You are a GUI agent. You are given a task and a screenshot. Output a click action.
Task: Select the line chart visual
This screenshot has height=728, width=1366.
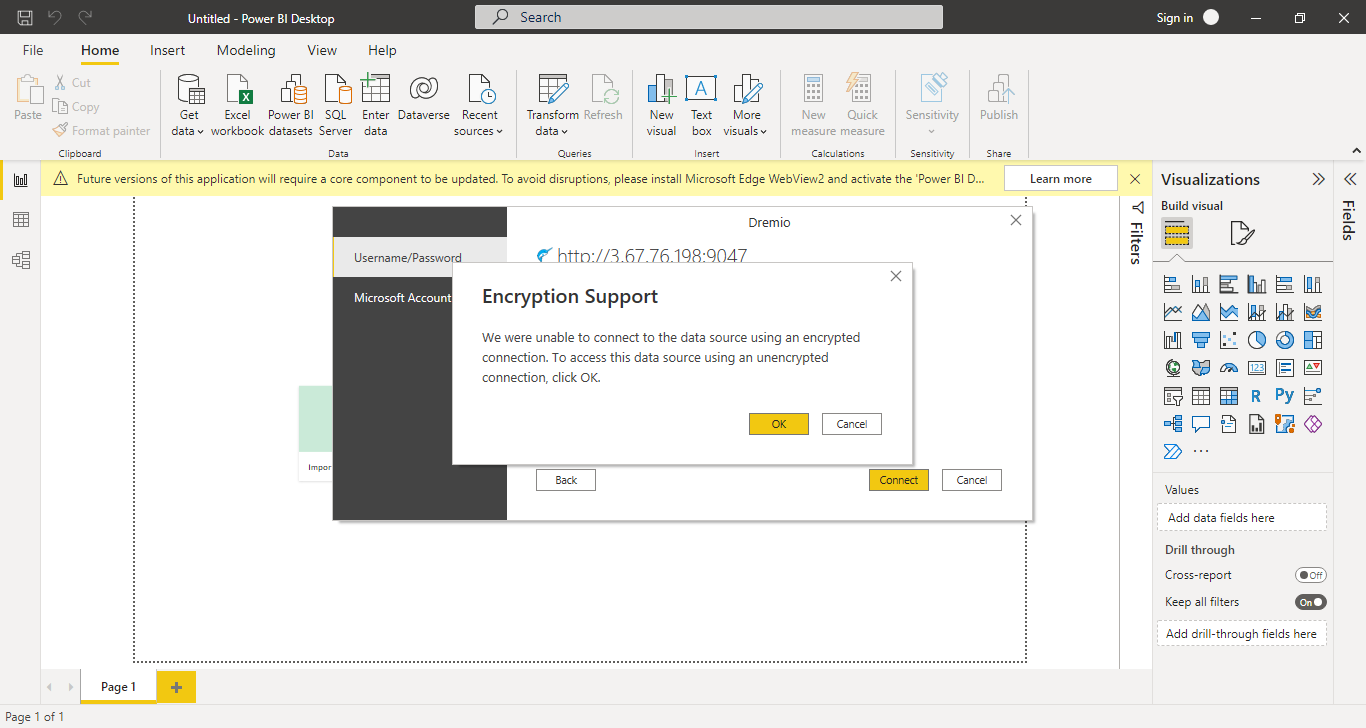point(1173,313)
